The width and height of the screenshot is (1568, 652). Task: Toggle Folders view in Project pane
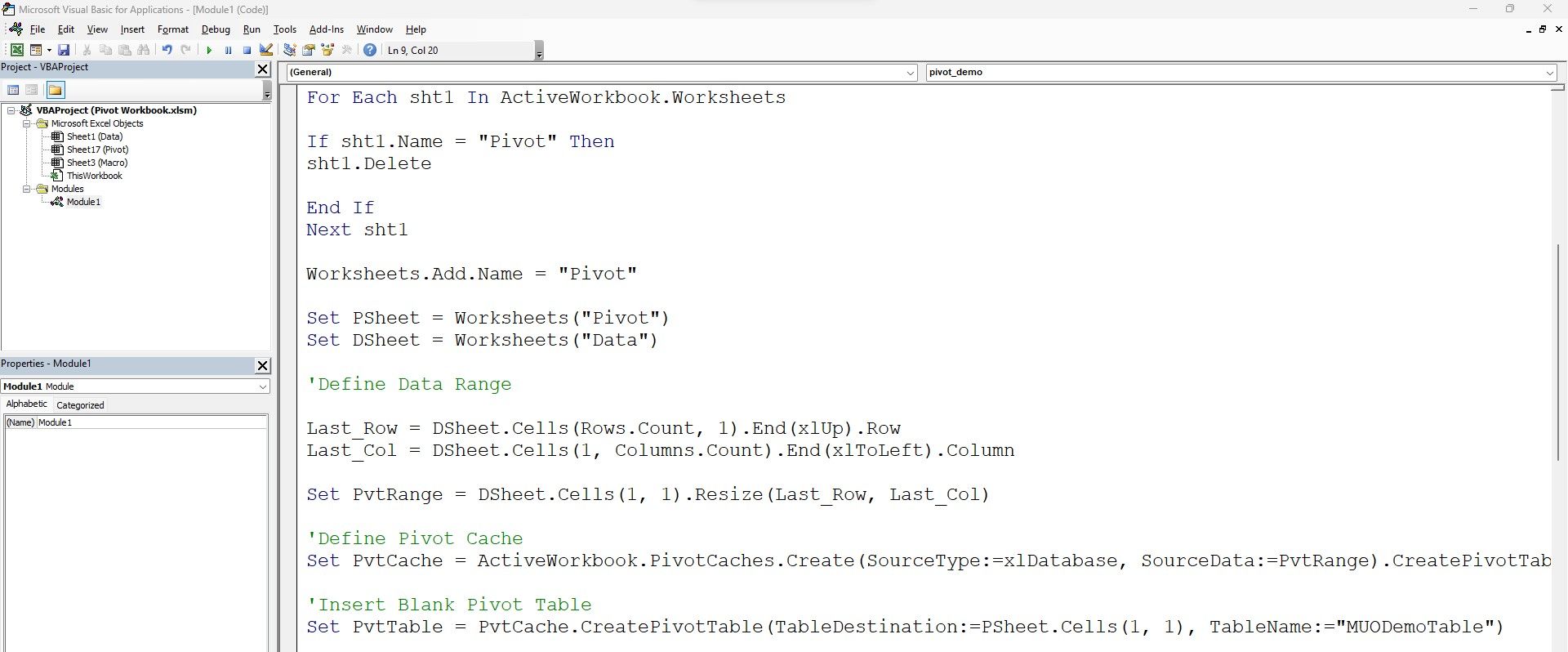click(x=55, y=90)
